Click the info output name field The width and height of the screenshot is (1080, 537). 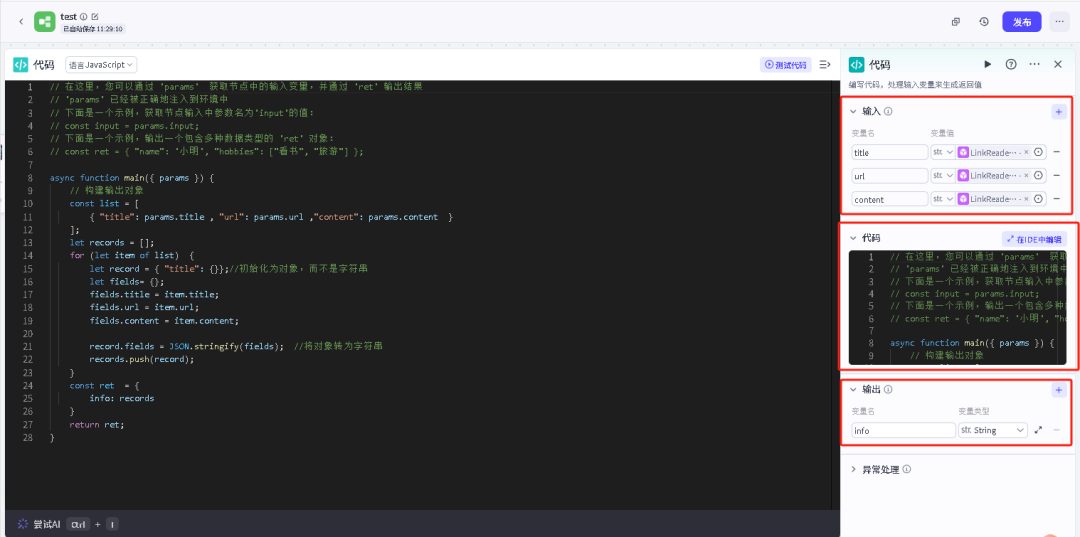click(904, 430)
